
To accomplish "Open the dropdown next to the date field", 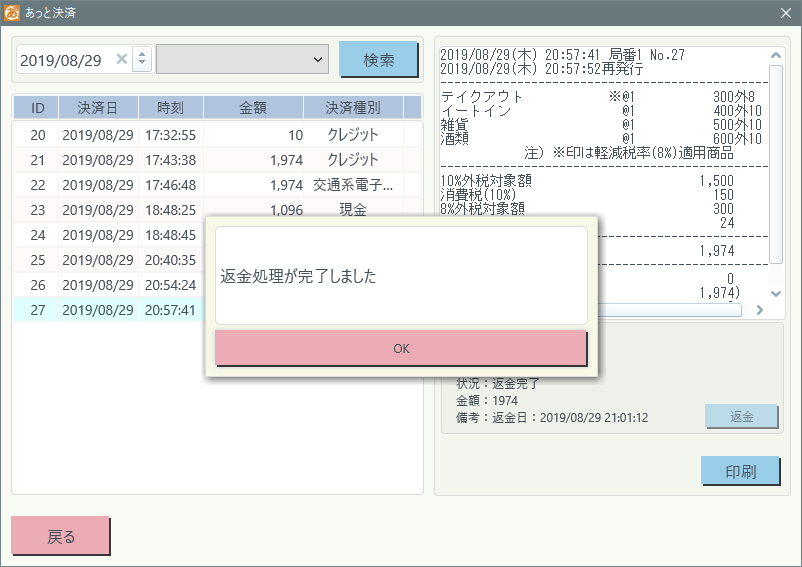I will click(243, 60).
